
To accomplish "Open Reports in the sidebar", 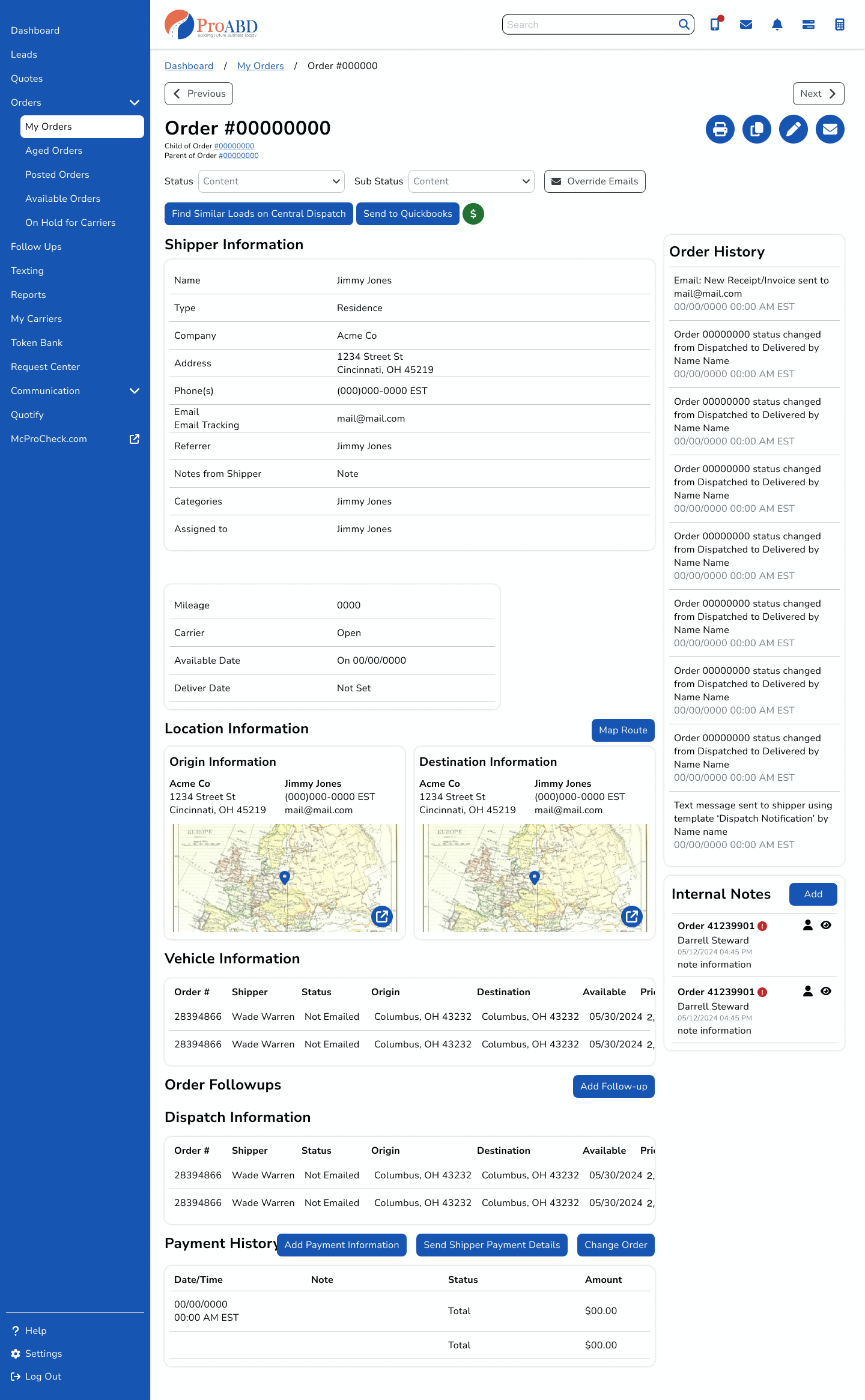I will coord(28,295).
